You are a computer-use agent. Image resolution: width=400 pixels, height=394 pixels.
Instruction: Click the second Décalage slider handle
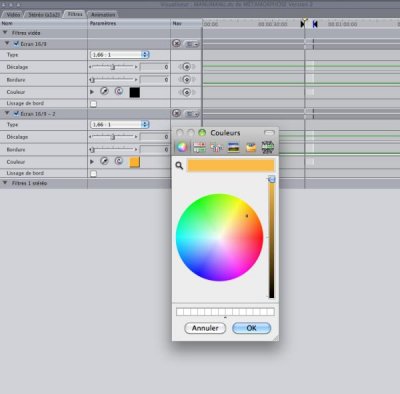pos(113,137)
